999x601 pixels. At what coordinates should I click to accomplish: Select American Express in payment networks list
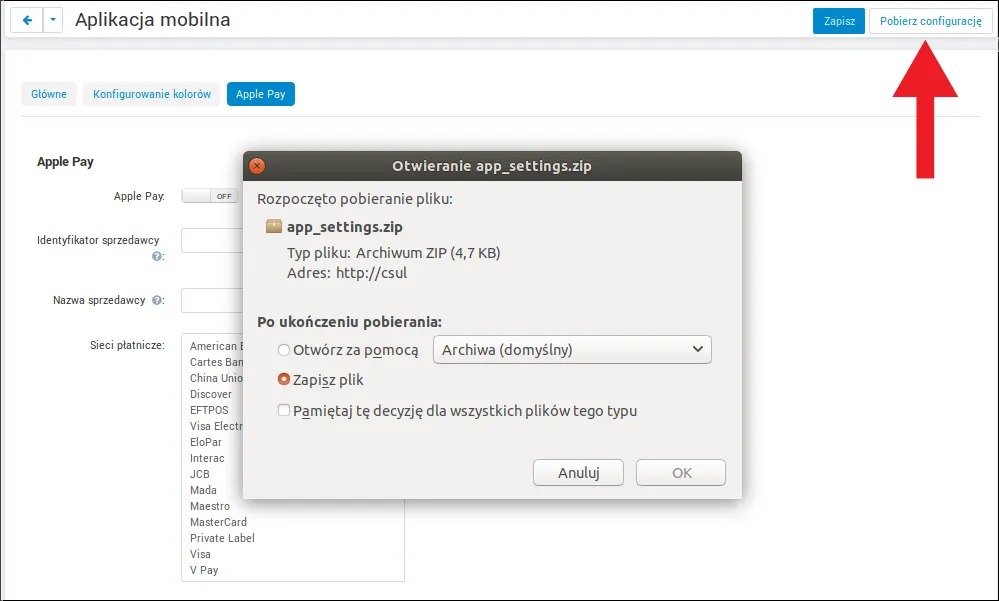[x=217, y=346]
